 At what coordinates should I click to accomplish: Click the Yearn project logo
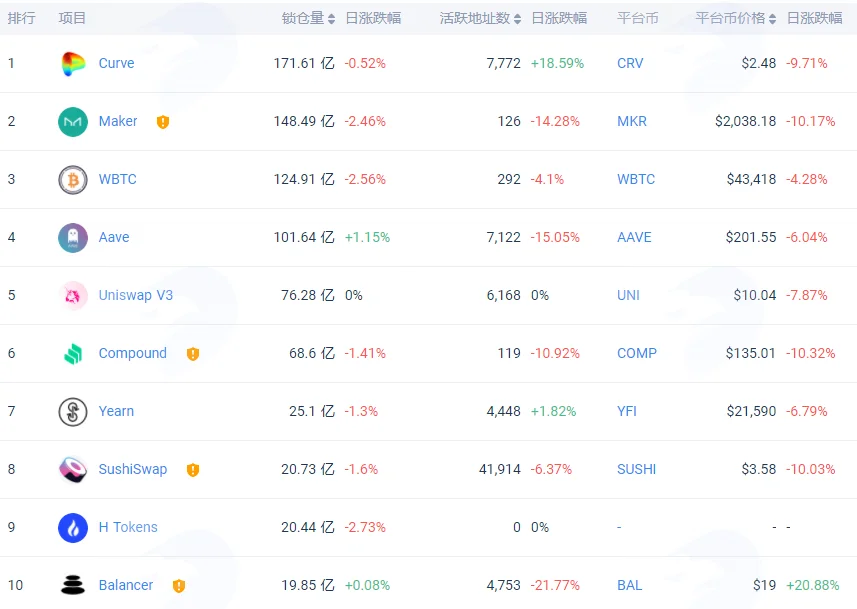[73, 411]
